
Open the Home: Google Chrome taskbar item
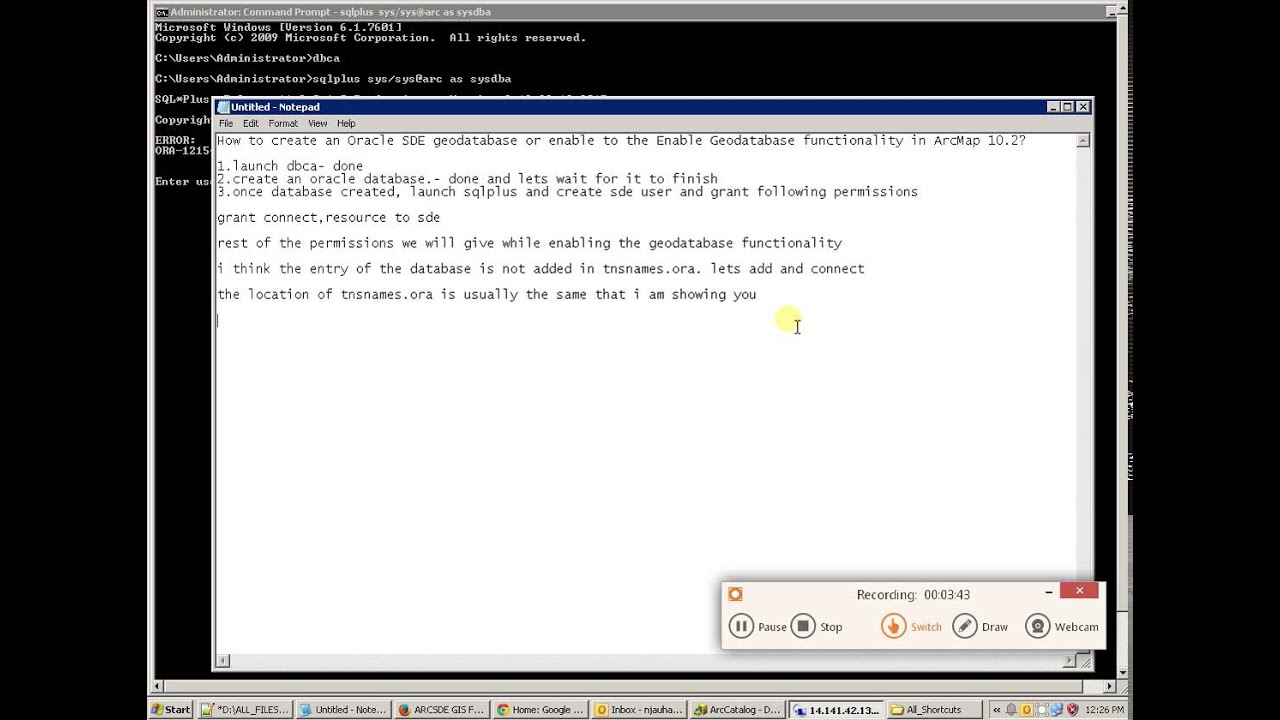pos(540,709)
